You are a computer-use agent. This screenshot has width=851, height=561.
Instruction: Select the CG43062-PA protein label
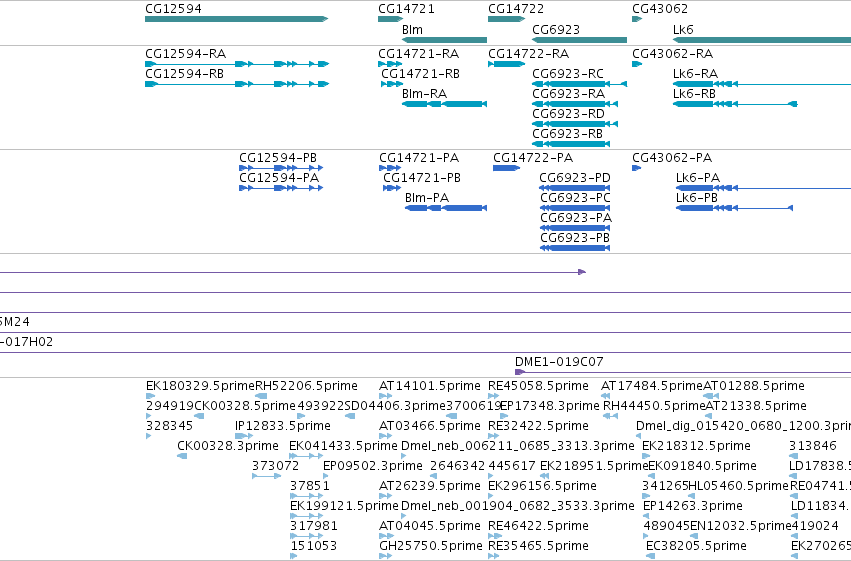pos(672,158)
